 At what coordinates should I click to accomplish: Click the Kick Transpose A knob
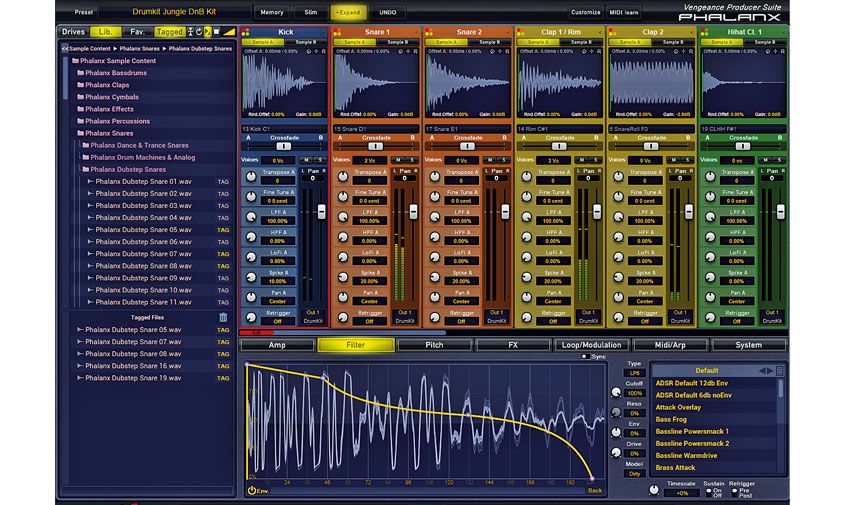[x=251, y=177]
